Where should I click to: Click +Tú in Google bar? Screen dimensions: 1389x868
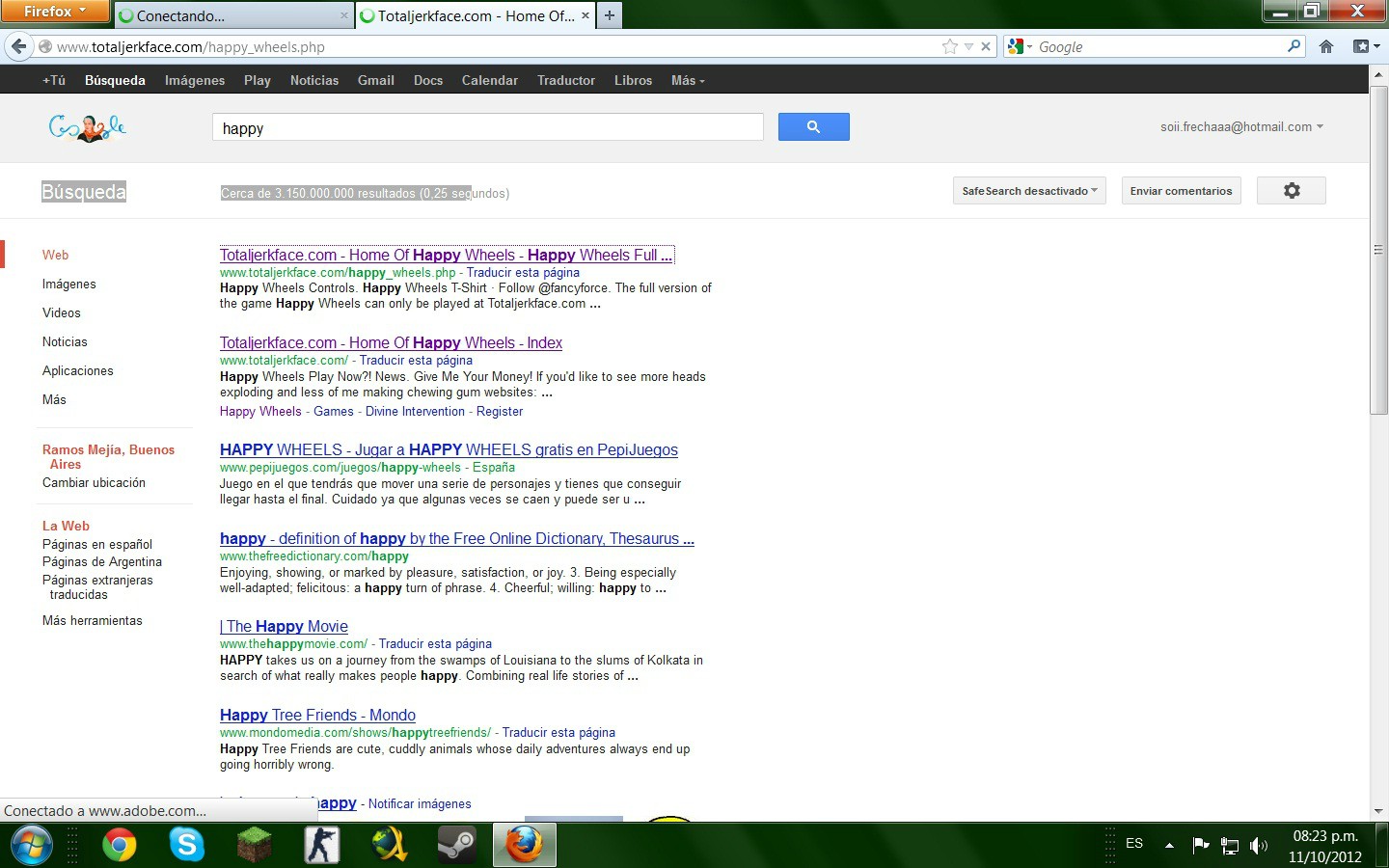click(x=54, y=80)
